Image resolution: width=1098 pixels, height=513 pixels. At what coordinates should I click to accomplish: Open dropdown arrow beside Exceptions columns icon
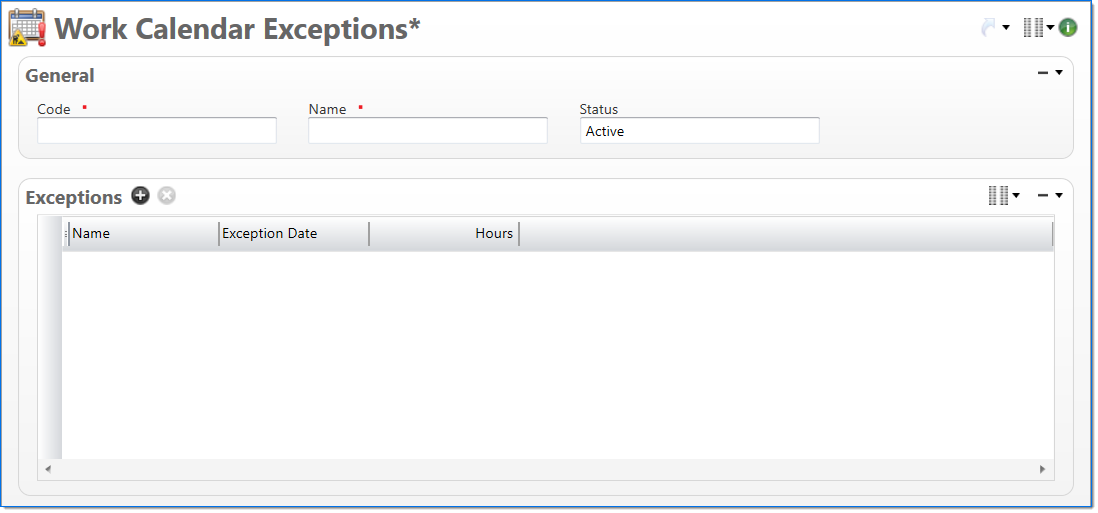point(1016,196)
